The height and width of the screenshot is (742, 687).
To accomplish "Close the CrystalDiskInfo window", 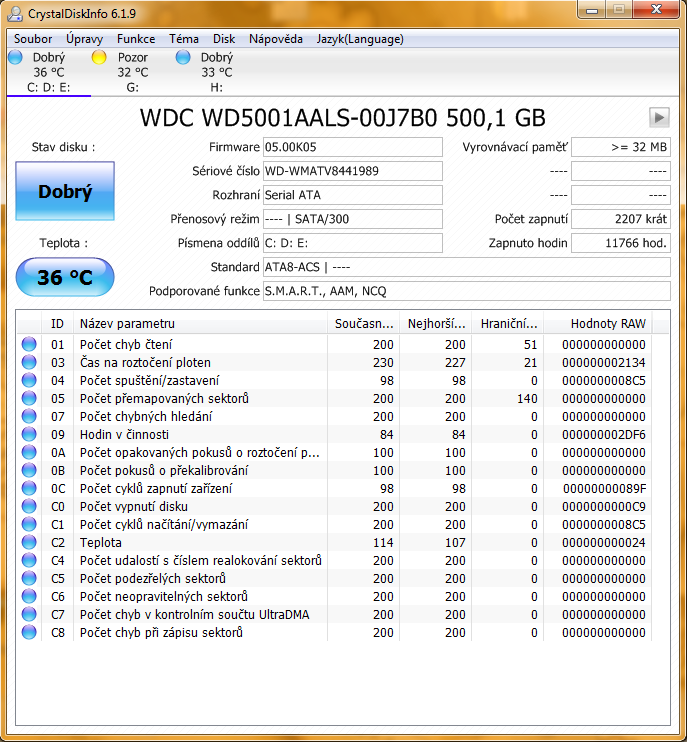I will click(656, 9).
